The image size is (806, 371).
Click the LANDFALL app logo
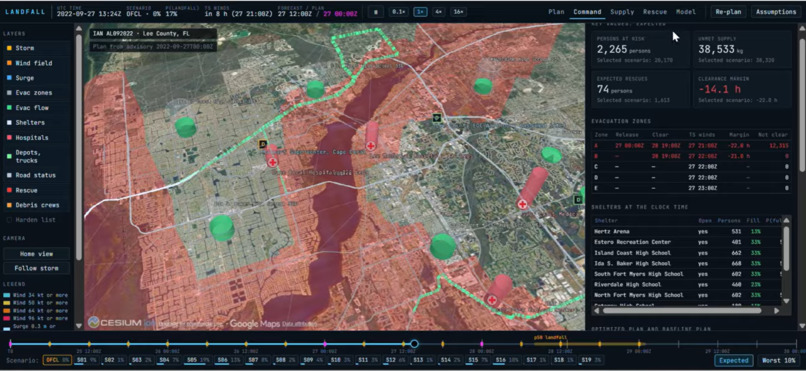(x=25, y=12)
